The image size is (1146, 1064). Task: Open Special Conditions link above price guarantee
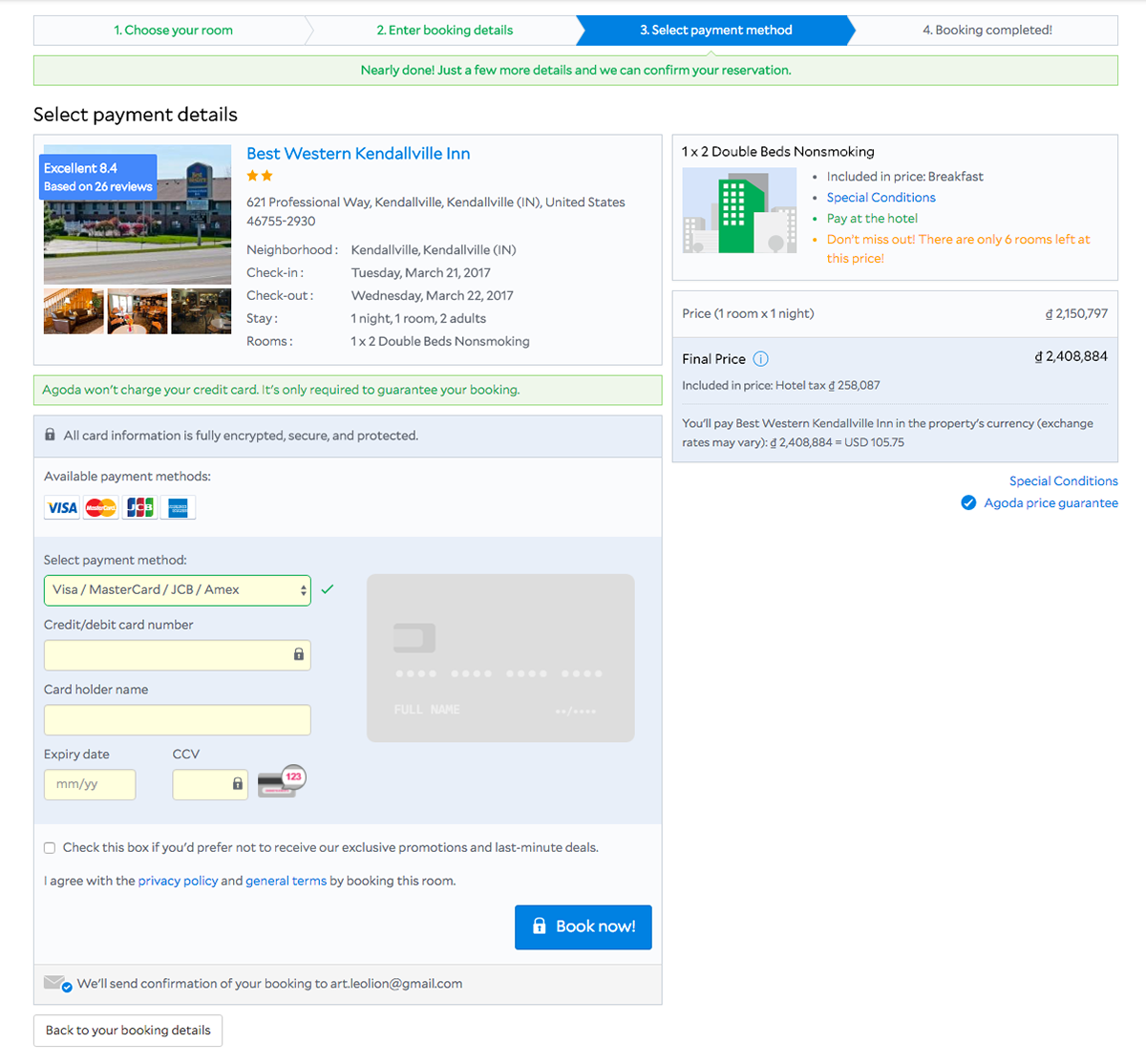coord(1063,481)
